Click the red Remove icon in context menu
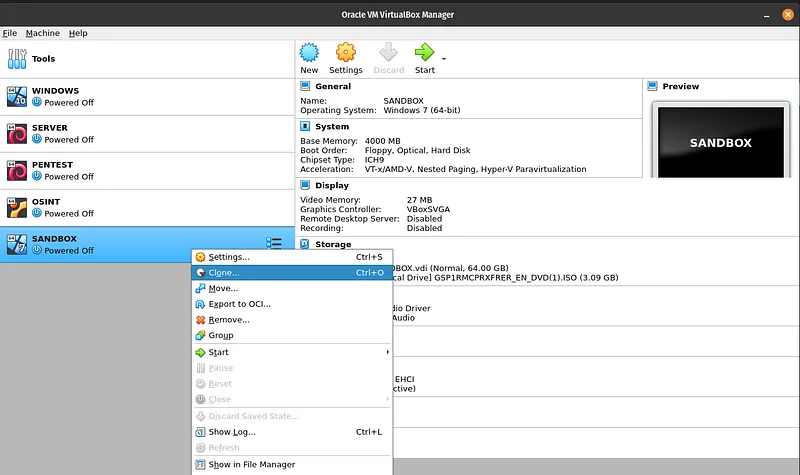800x475 pixels. [201, 320]
